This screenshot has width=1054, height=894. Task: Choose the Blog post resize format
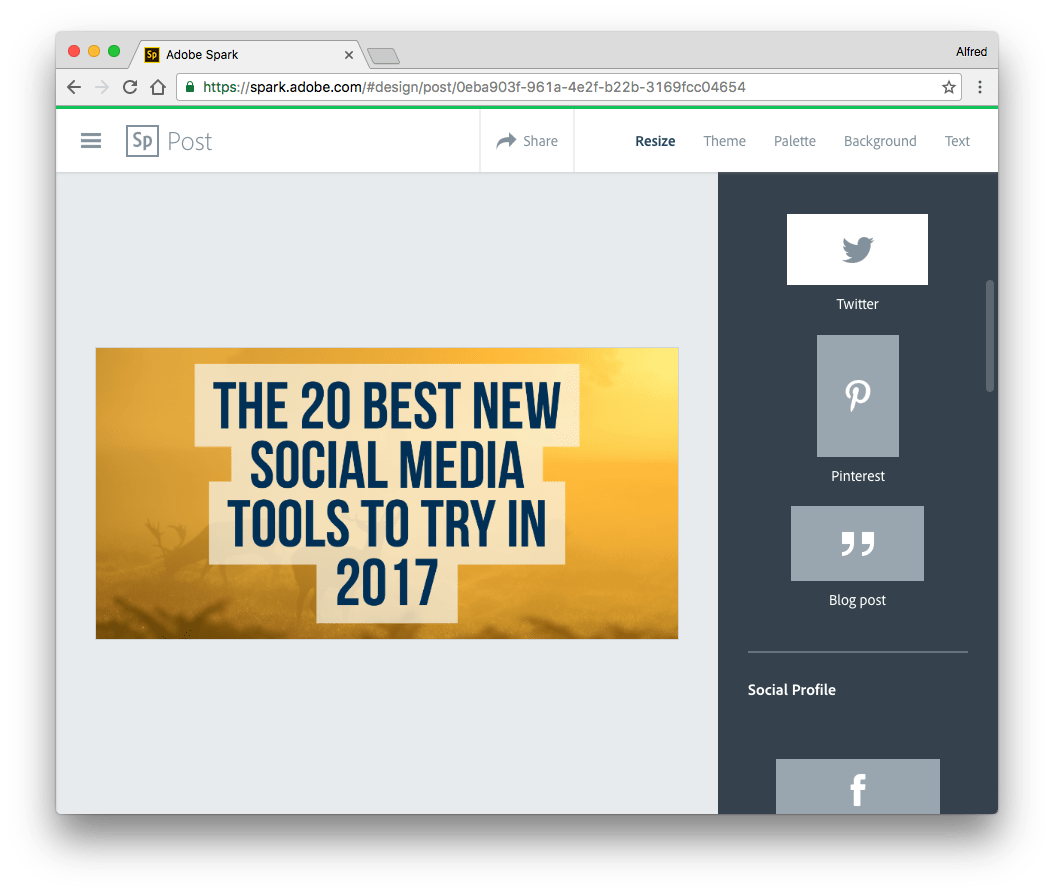[857, 543]
